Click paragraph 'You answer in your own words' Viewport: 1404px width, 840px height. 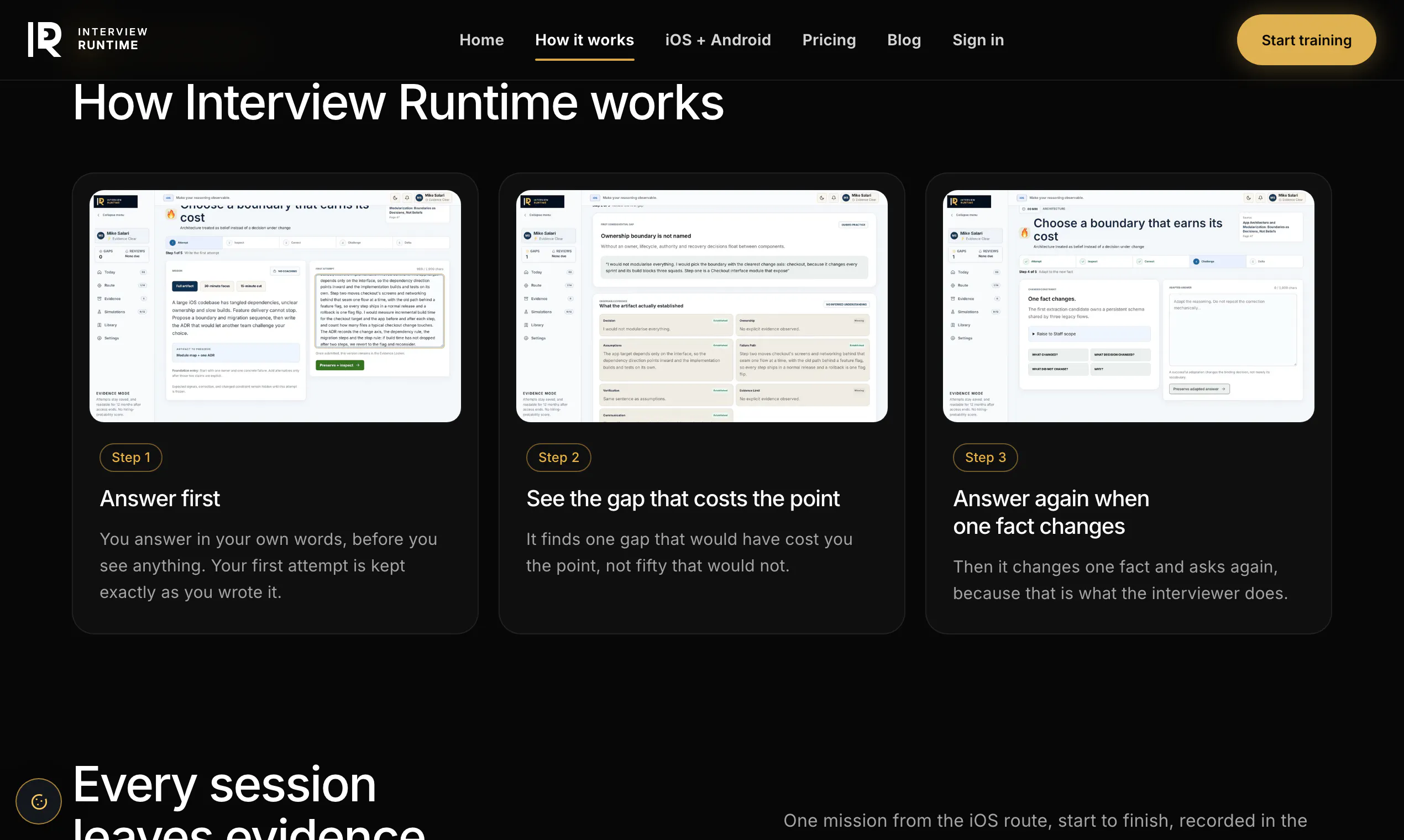pyautogui.click(x=268, y=565)
